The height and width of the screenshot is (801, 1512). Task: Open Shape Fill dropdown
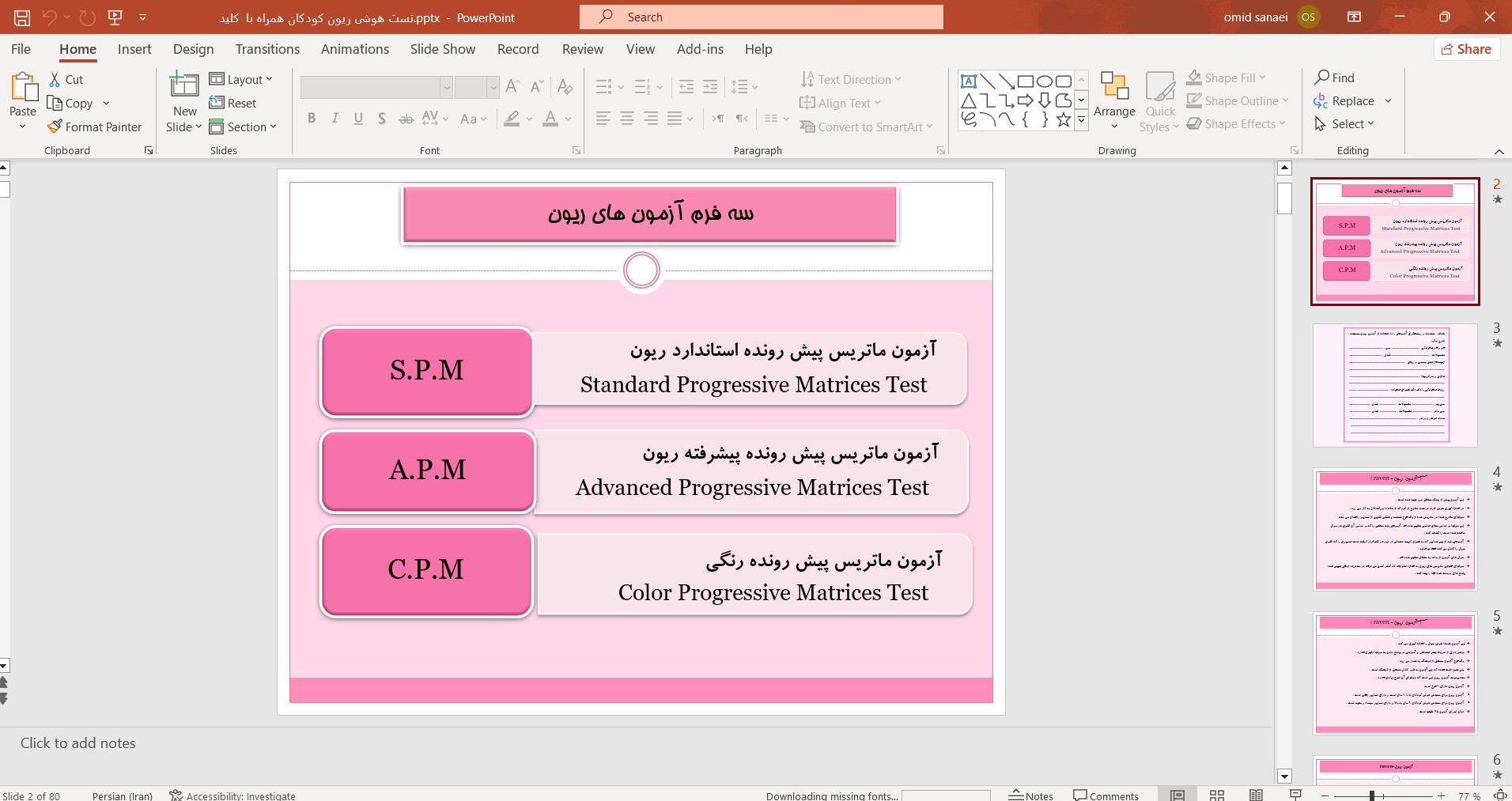[1227, 77]
